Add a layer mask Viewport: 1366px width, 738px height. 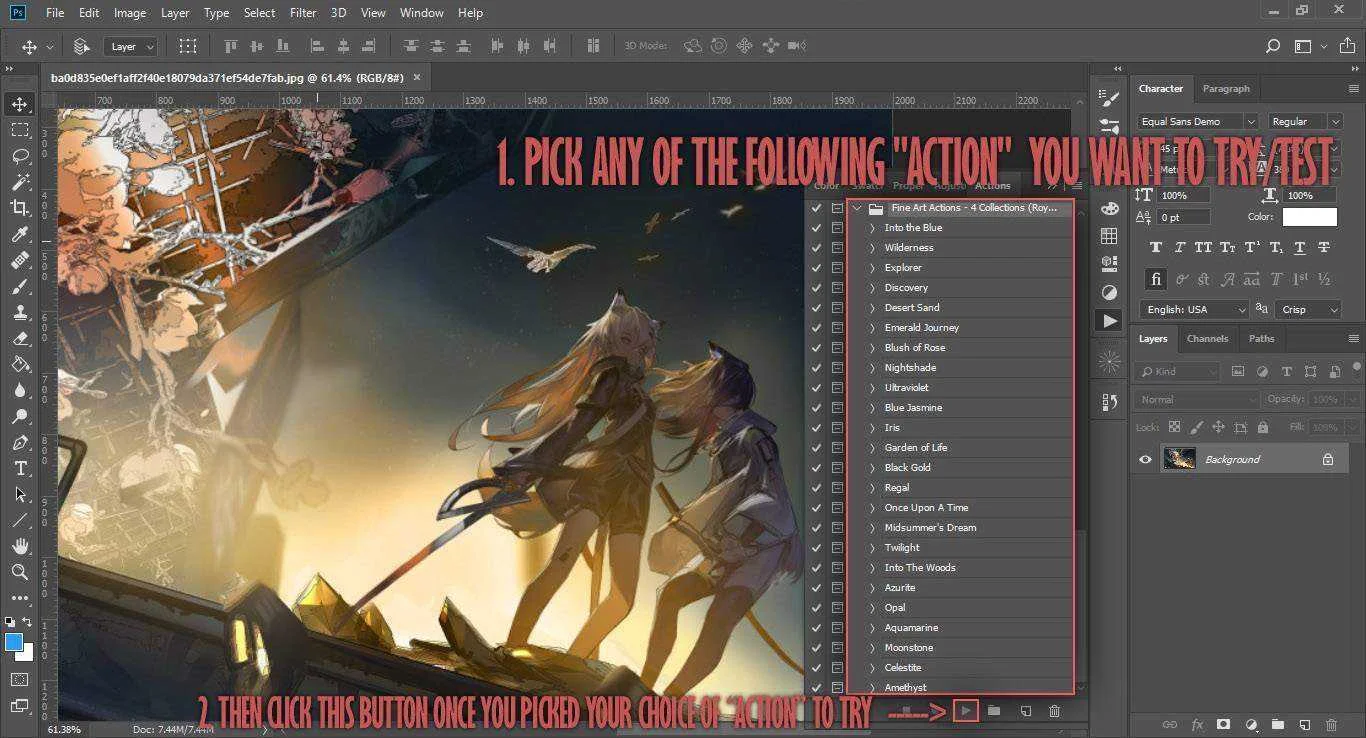[x=1223, y=724]
